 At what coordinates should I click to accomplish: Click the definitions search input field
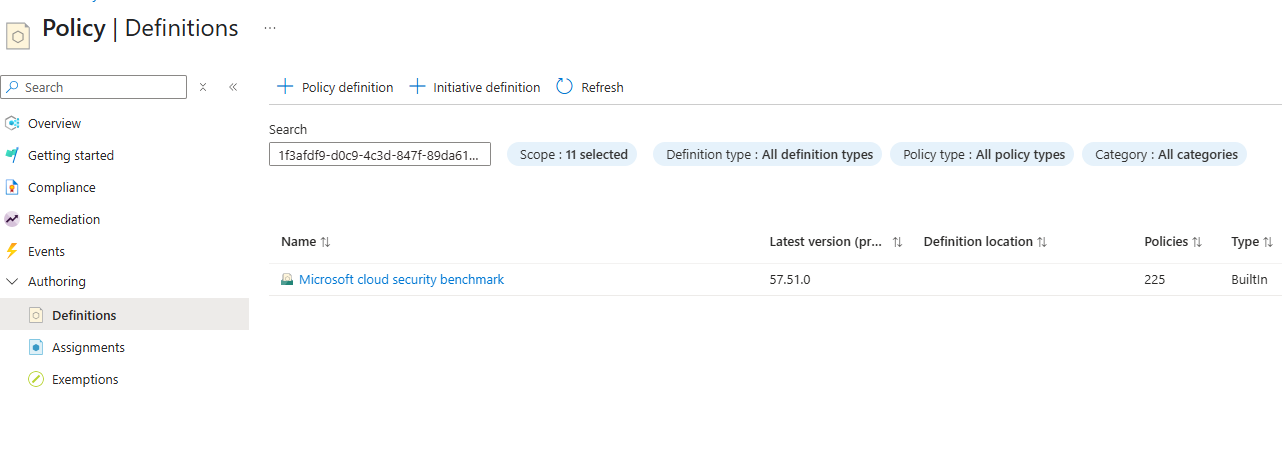coord(380,155)
